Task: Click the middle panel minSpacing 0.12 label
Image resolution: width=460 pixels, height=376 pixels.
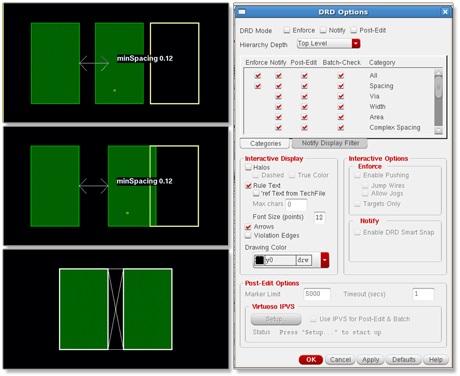Action: (144, 181)
